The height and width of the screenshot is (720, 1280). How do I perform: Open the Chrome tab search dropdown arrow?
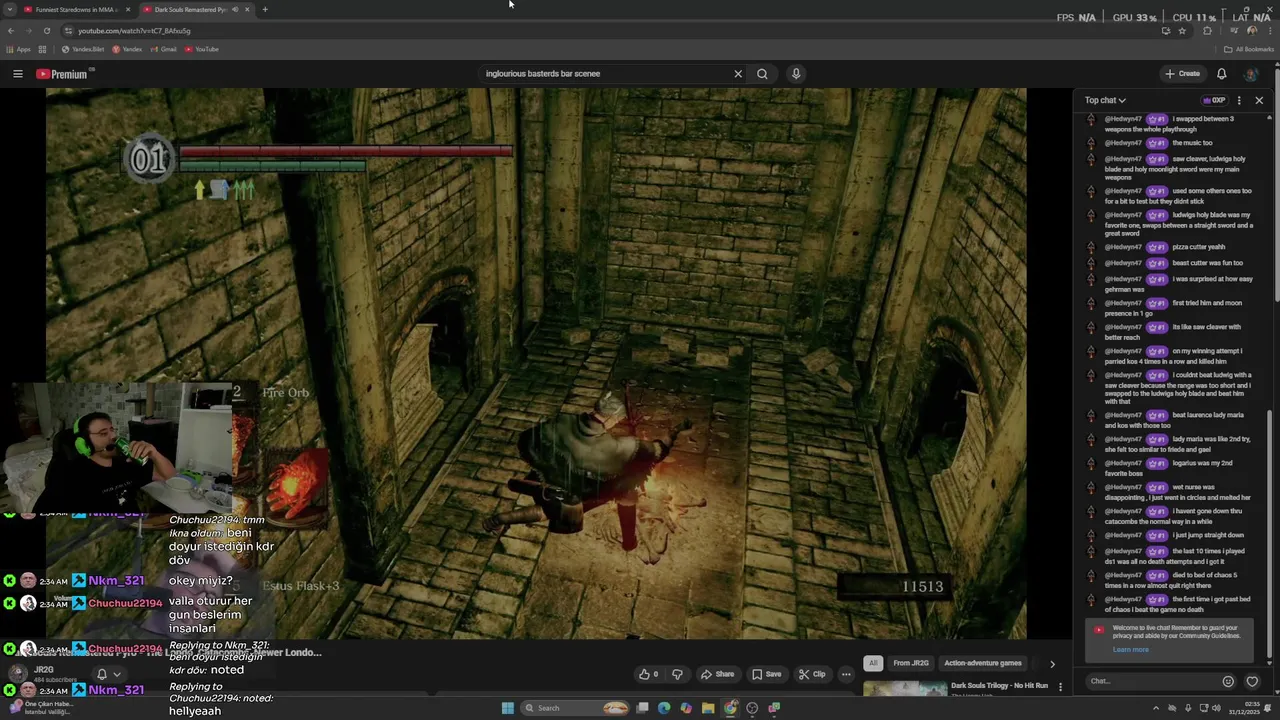[10, 9]
